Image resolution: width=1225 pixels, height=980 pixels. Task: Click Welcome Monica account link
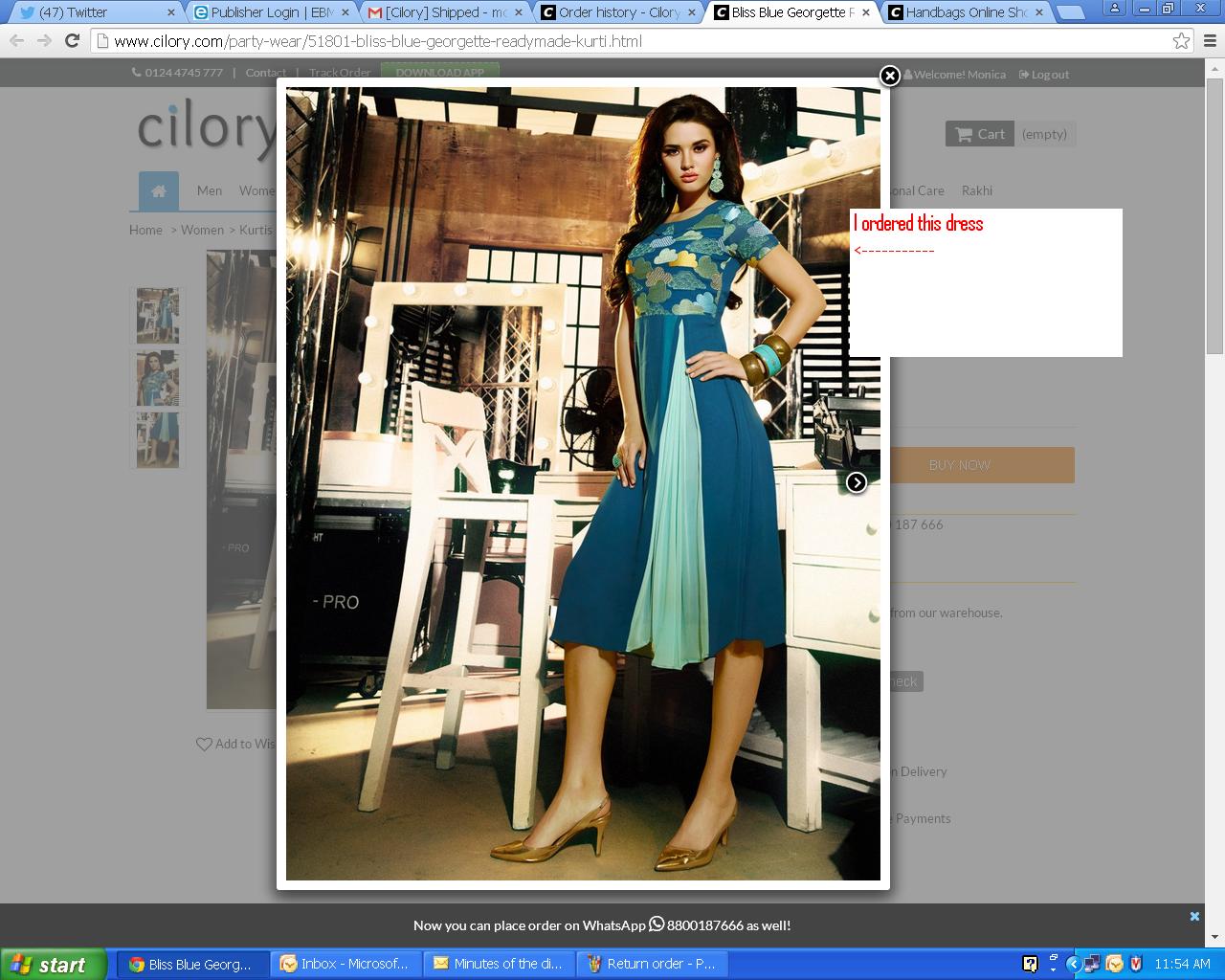point(955,75)
